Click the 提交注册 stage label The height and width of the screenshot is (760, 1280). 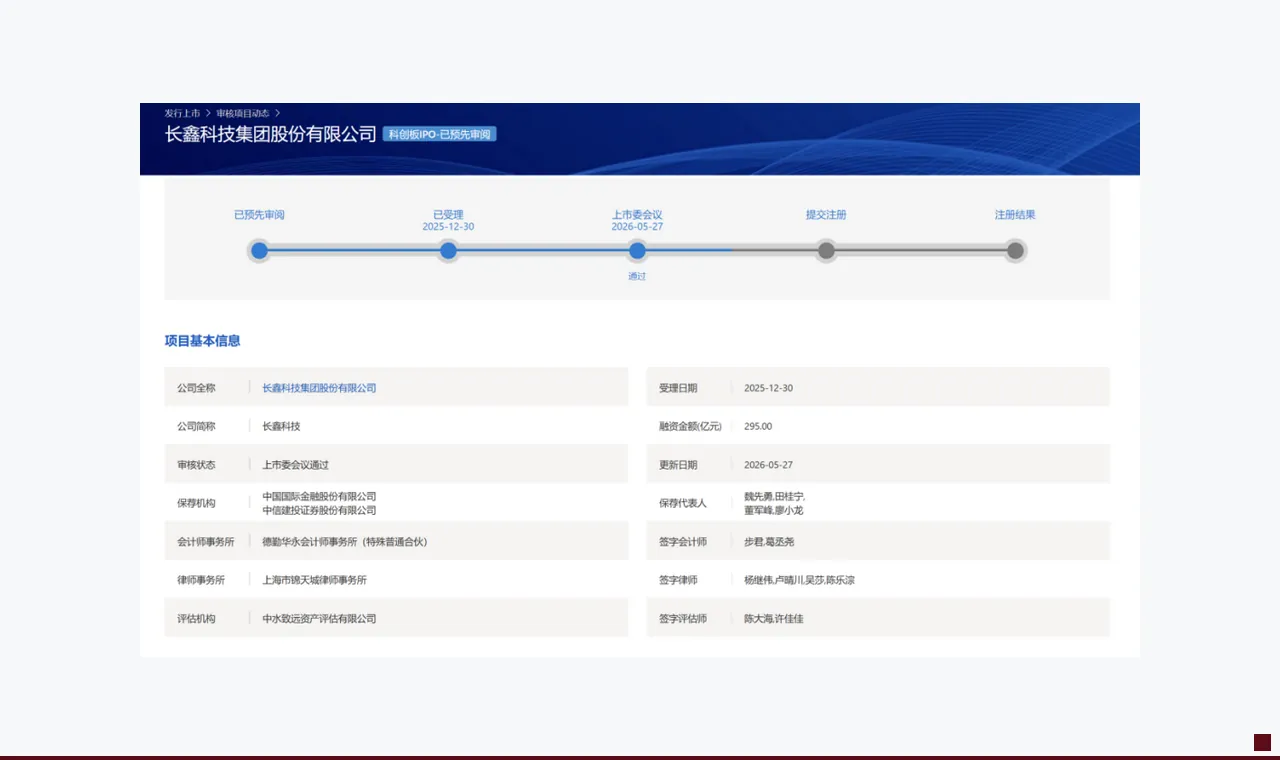826,215
